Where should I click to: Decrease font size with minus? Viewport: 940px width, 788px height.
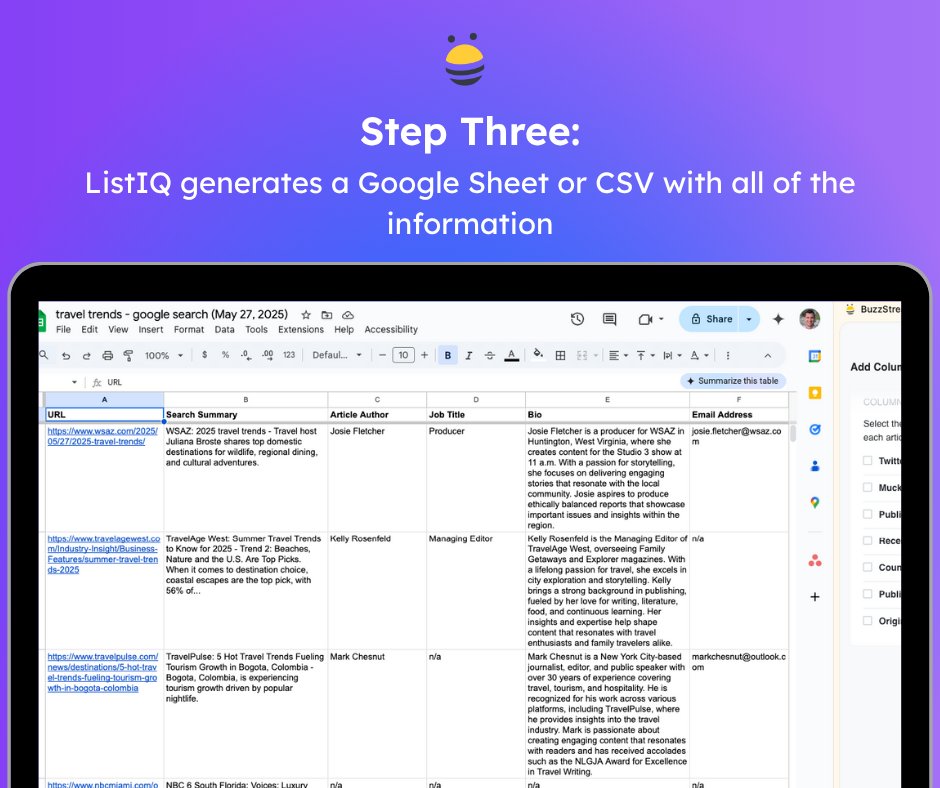point(382,356)
